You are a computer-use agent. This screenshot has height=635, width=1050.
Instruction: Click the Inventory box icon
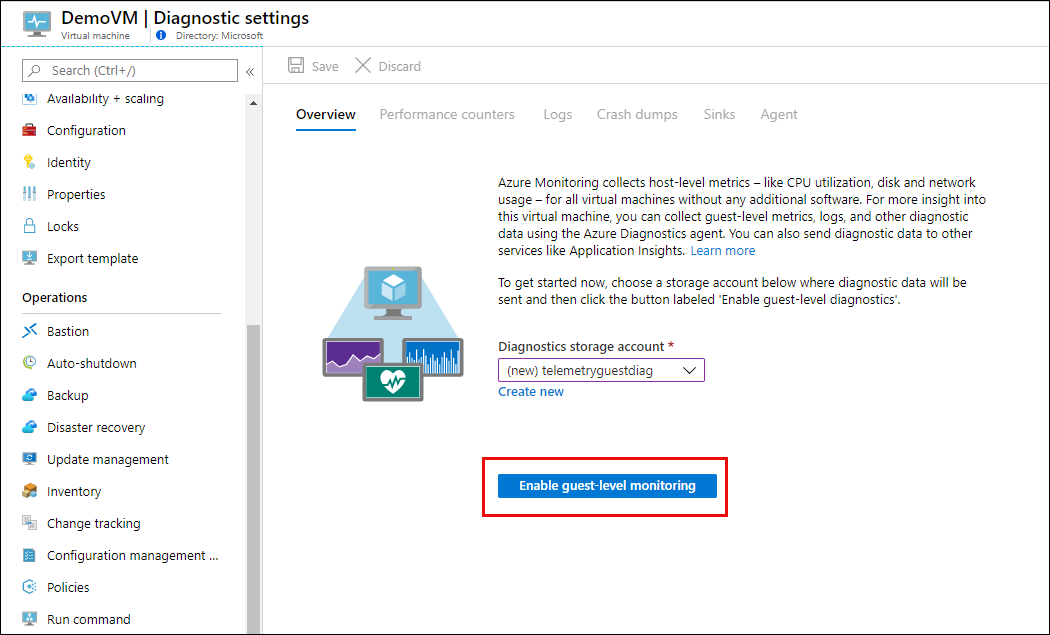point(29,491)
